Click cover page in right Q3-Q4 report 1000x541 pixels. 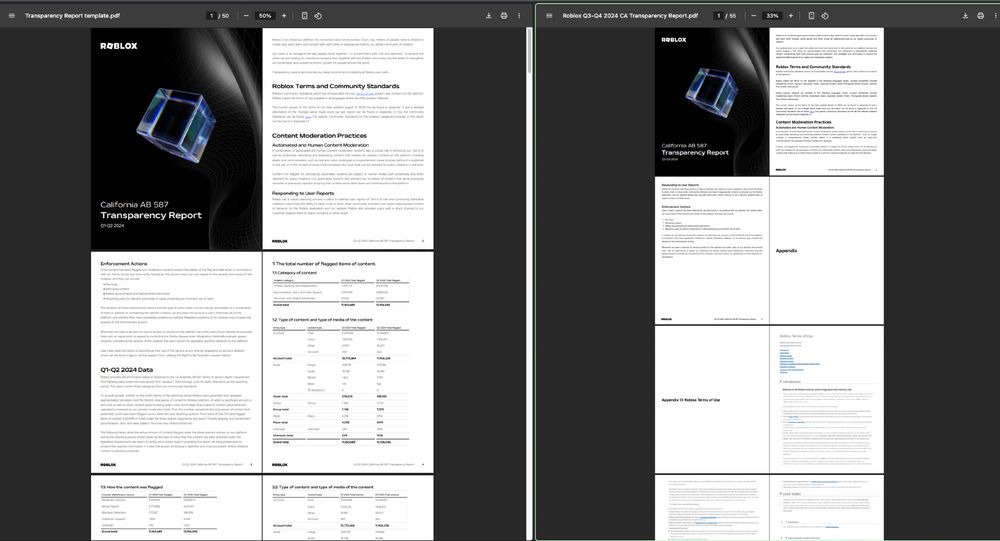pos(712,102)
